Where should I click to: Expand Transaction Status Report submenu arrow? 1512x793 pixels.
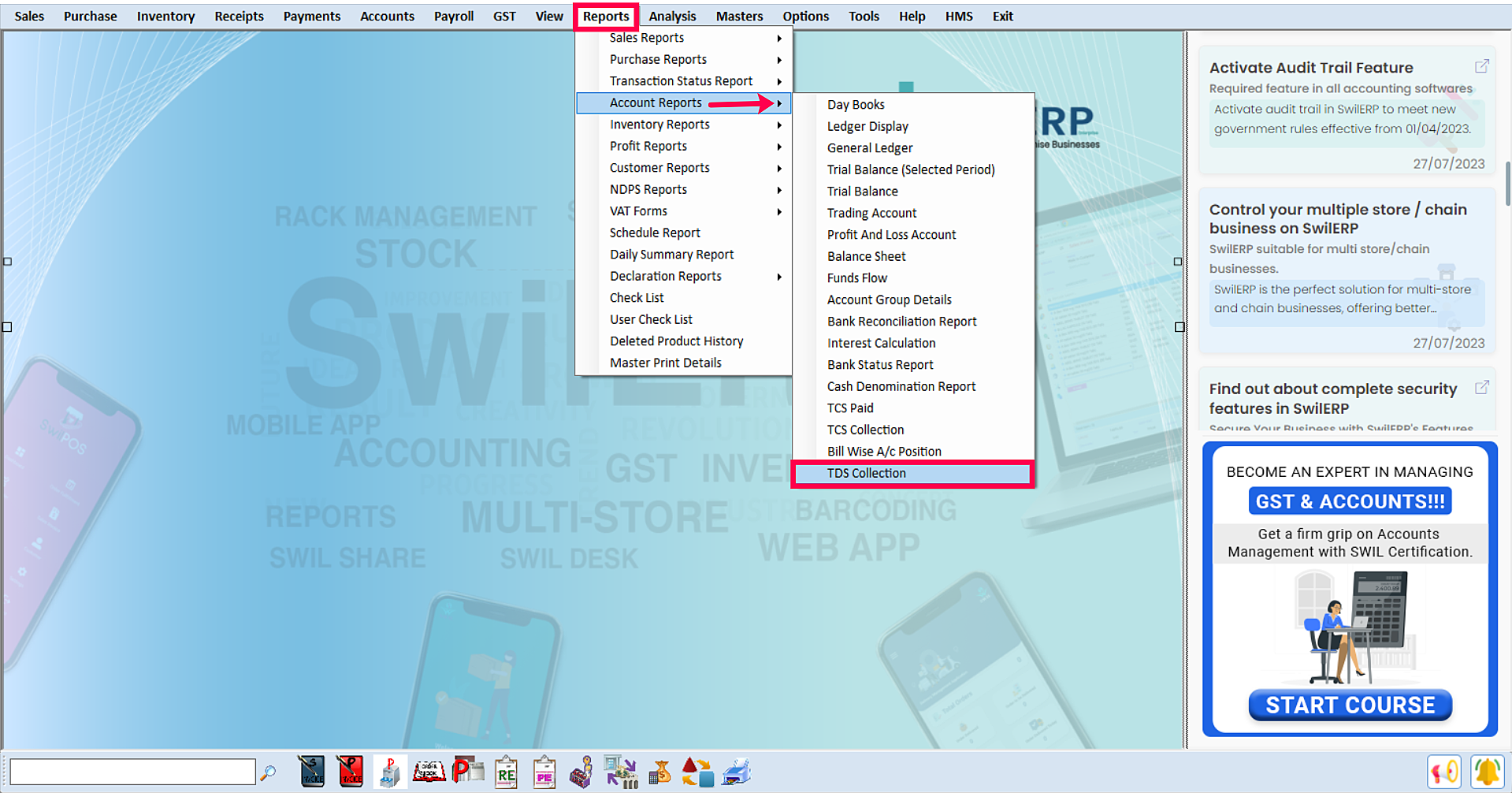coord(779,81)
